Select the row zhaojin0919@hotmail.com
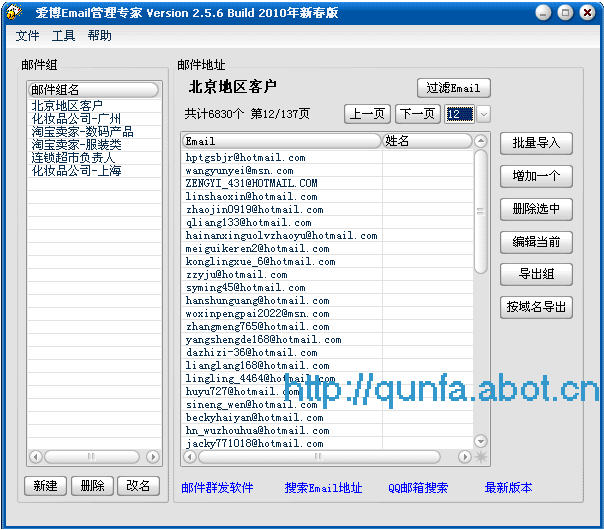Viewport: 604px width, 530px height. click(x=328, y=210)
